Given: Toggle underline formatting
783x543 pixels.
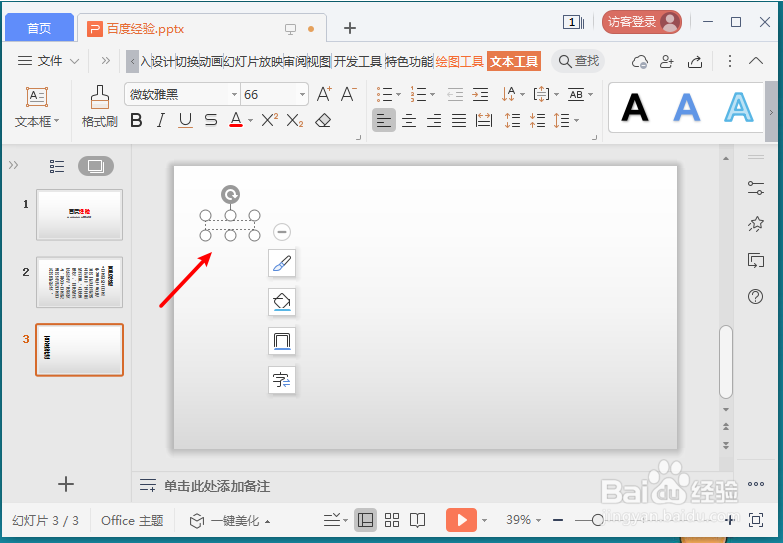Looking at the screenshot, I should [x=185, y=120].
